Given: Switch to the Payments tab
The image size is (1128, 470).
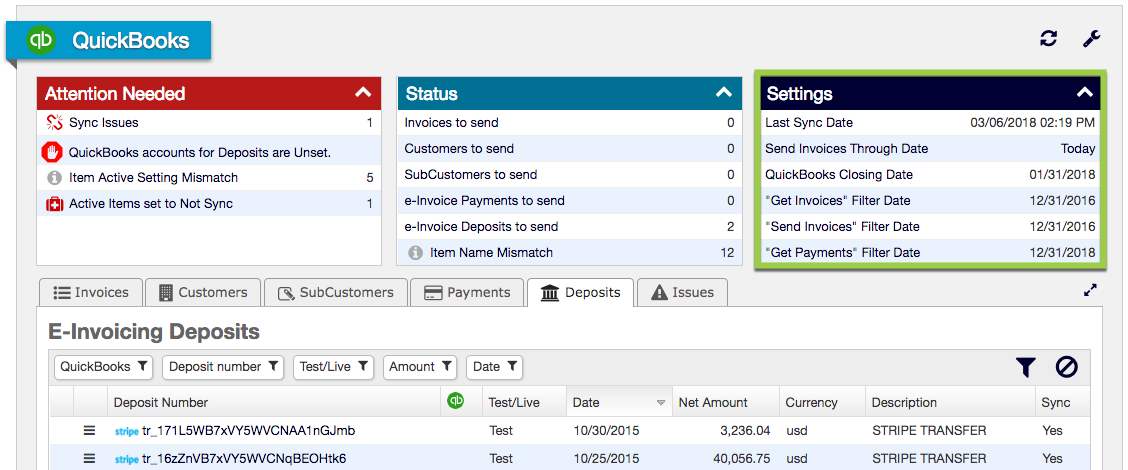Looking at the screenshot, I should (468, 292).
